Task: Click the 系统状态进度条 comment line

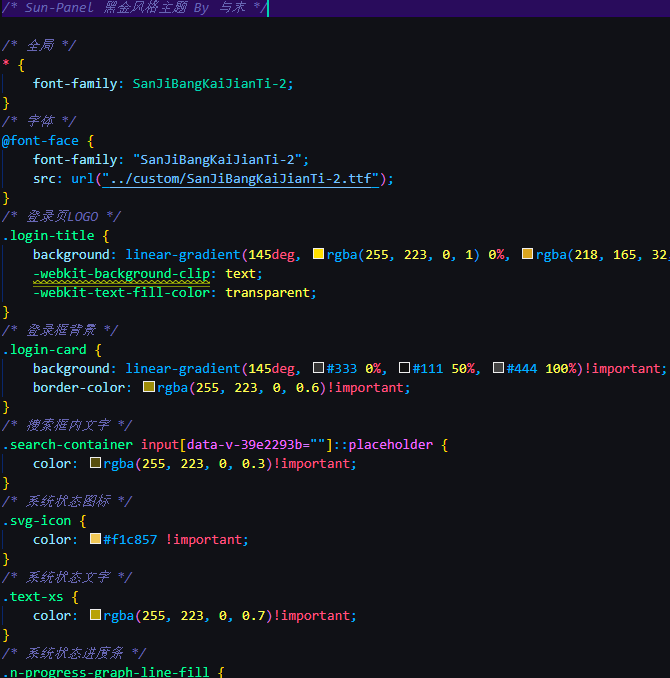Action: click(74, 653)
